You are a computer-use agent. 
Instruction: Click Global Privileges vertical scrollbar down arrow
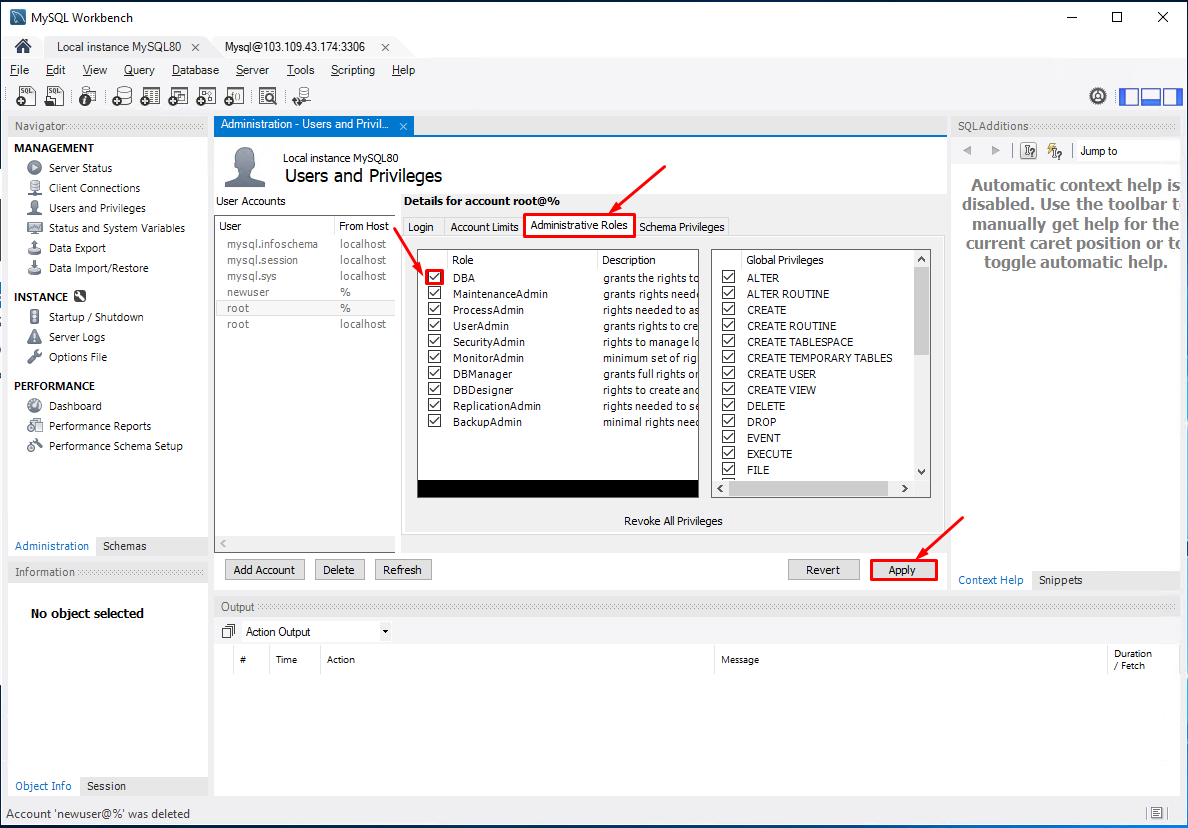click(x=921, y=471)
